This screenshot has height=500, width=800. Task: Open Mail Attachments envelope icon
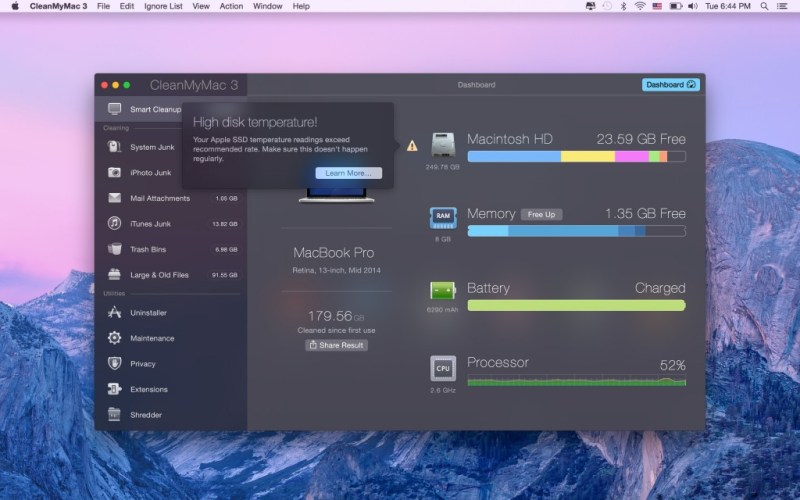(x=114, y=198)
